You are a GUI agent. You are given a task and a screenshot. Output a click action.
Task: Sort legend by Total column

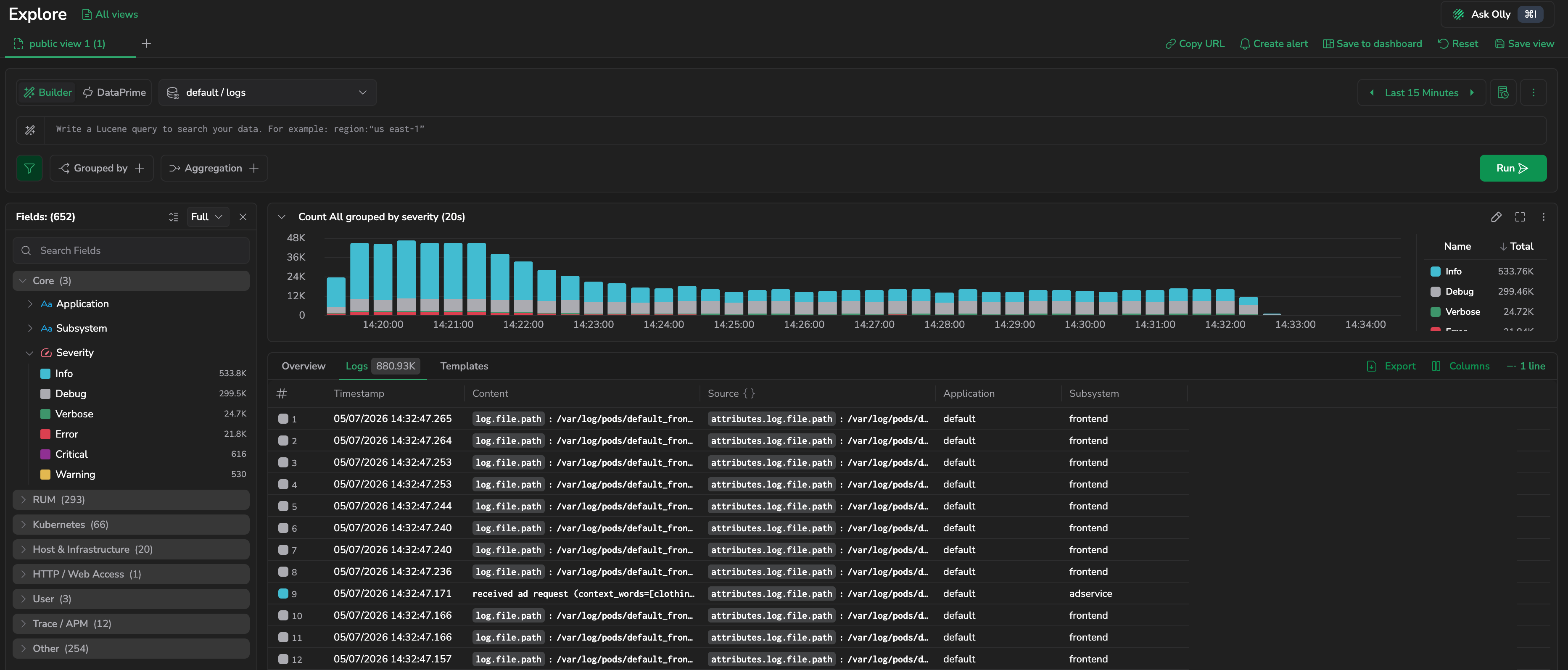pyautogui.click(x=1516, y=246)
